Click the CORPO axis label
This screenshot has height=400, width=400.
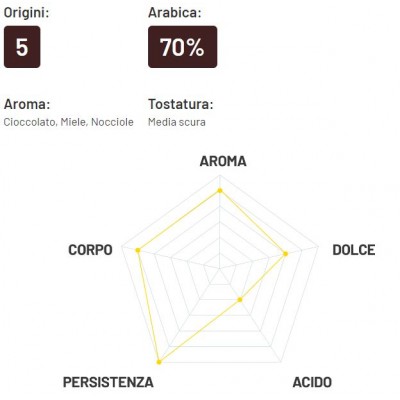90,250
